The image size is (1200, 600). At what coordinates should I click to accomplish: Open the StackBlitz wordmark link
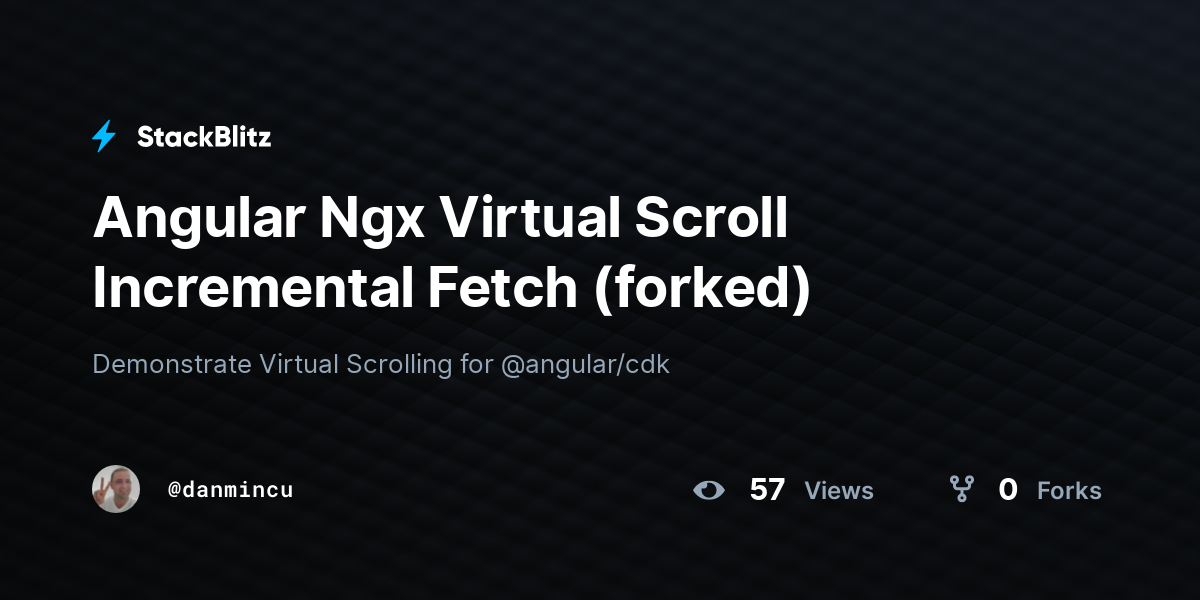[204, 137]
